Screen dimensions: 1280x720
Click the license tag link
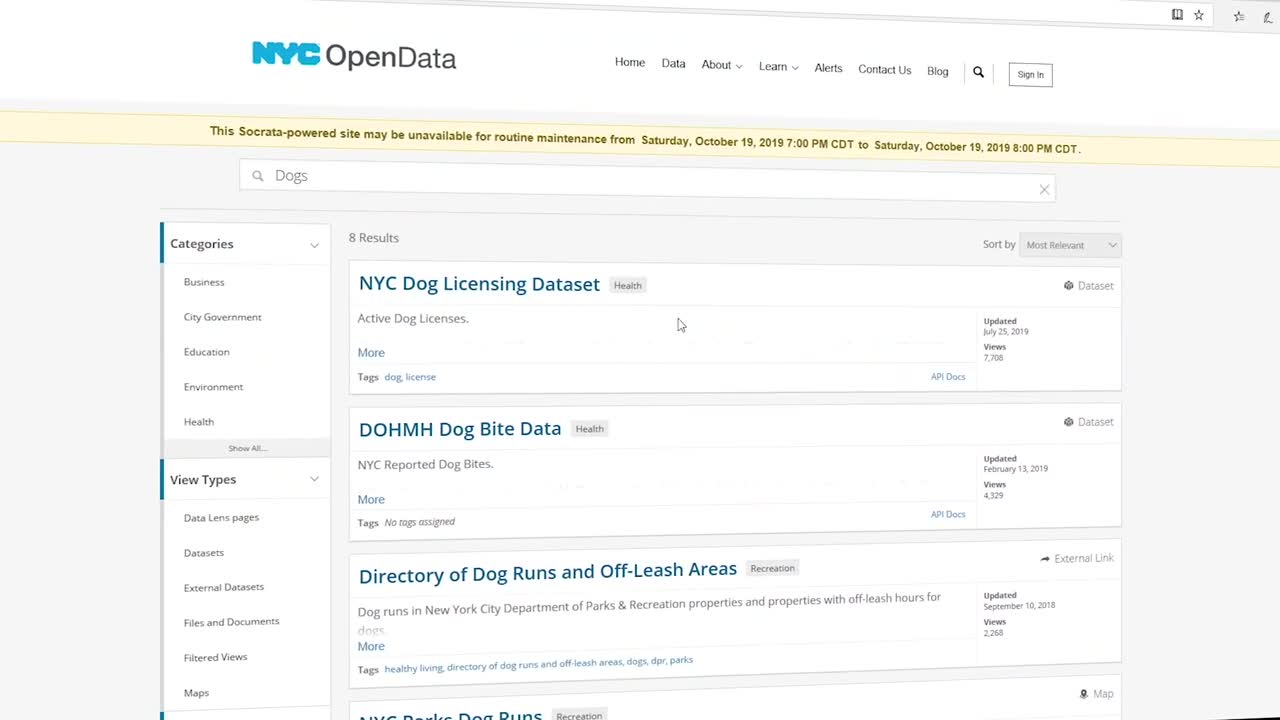420,377
